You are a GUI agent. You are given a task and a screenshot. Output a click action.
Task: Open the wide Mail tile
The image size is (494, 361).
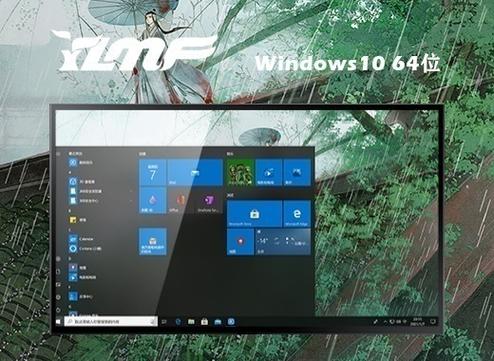195,172
